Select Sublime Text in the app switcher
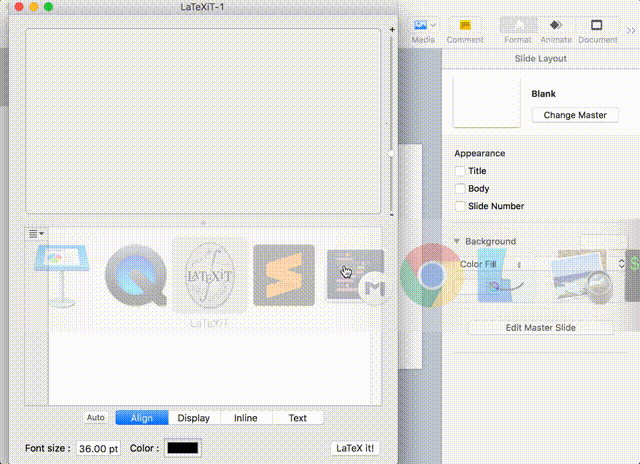 click(x=284, y=275)
